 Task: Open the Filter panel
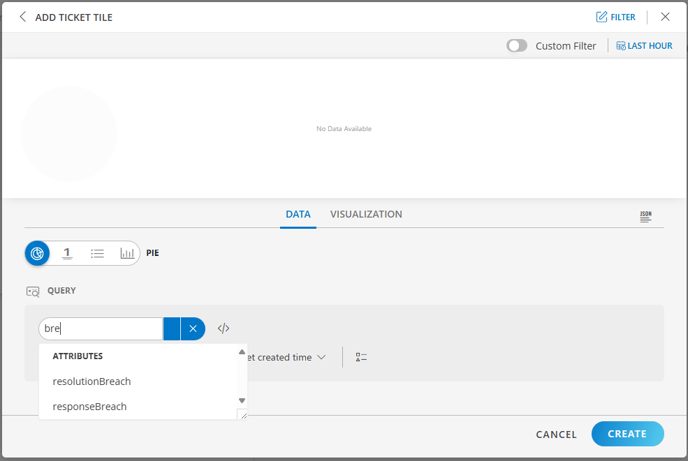click(x=615, y=17)
